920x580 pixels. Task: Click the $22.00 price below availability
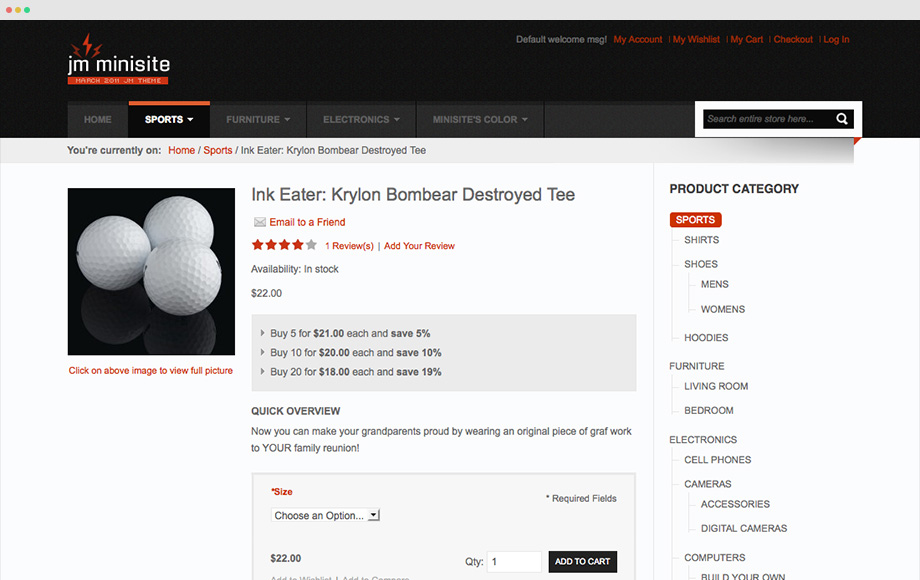[x=266, y=293]
